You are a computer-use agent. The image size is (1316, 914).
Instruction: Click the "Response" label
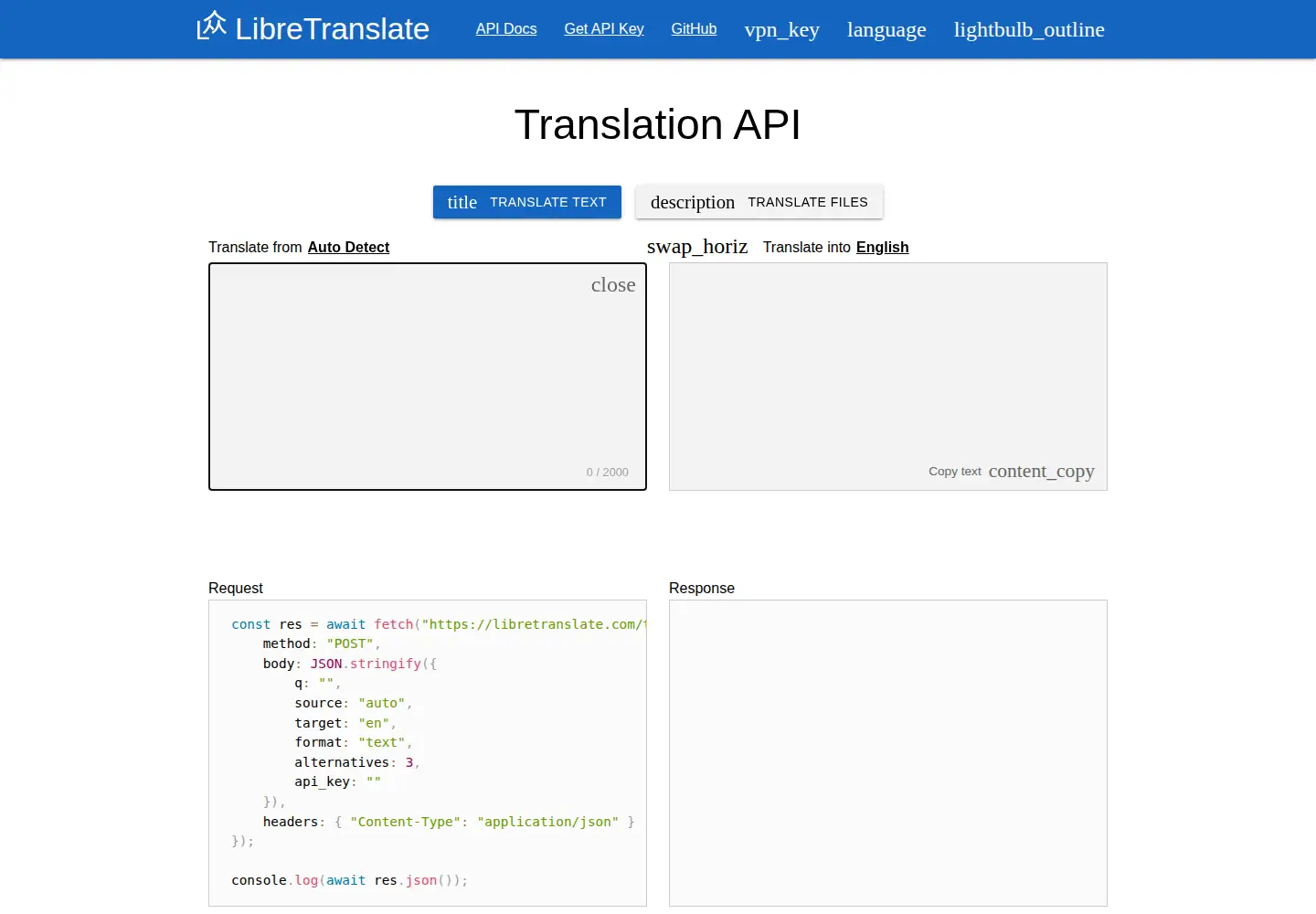pos(702,588)
